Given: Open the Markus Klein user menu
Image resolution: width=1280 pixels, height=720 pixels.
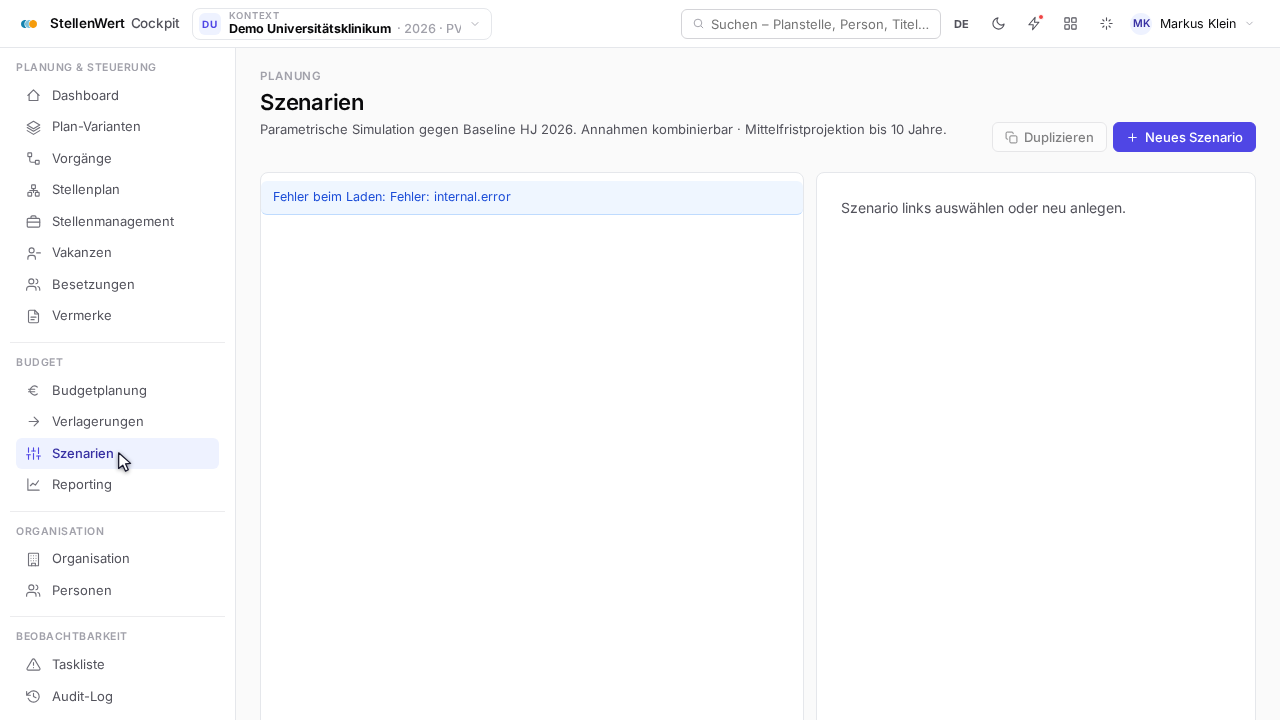Looking at the screenshot, I should (x=1192, y=24).
